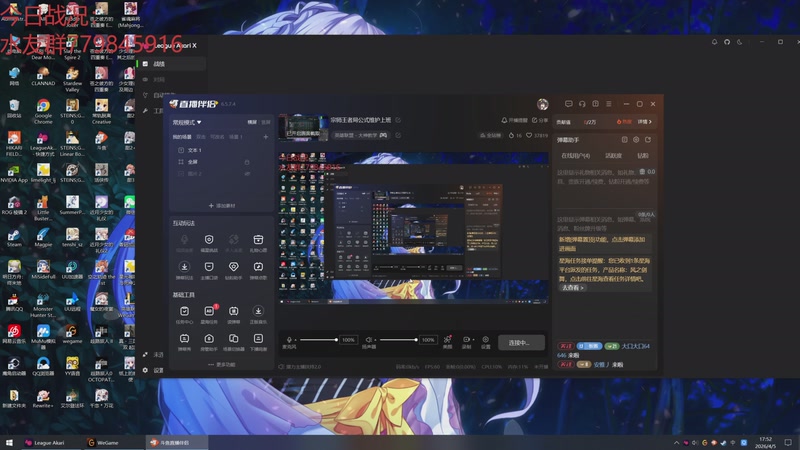The width and height of the screenshot is (800, 450).
Task: Open Google Chrome desktop shortcut
Action: pos(43,112)
